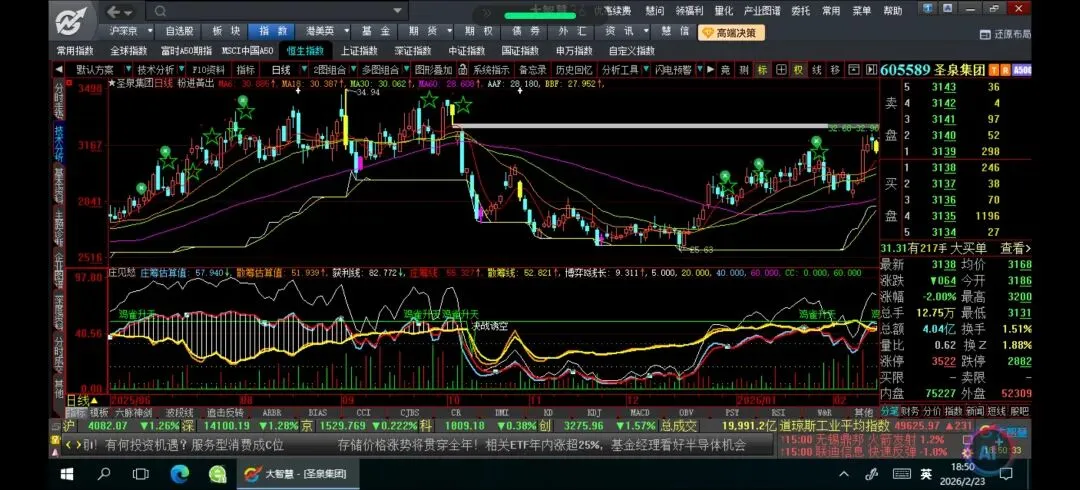This screenshot has width=1080, height=490.
Task: Click the search magnifier icon in search bar
Action: 160,12
